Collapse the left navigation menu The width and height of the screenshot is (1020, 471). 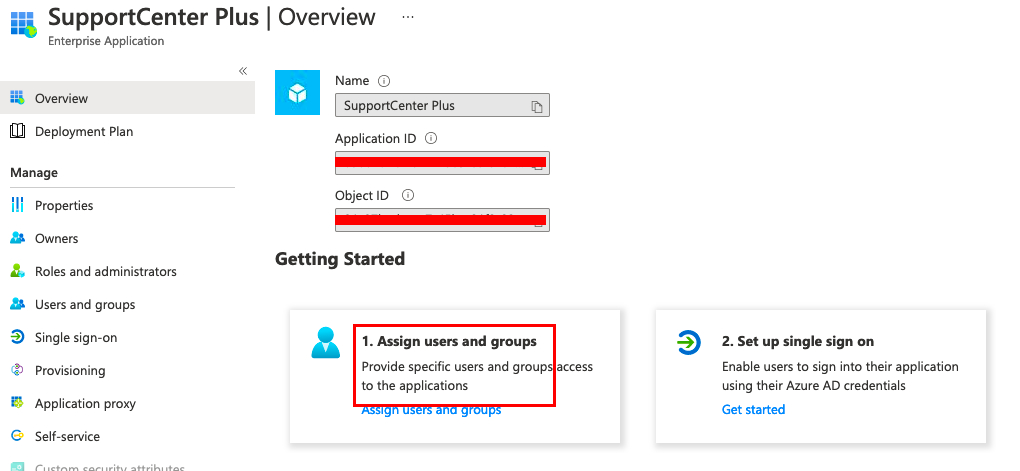coord(243,71)
